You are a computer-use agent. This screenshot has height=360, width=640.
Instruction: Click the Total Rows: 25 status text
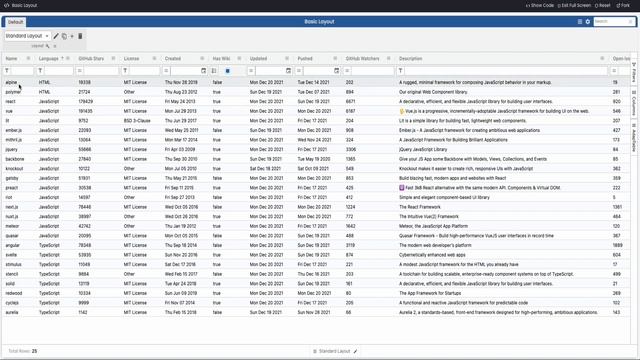point(23,351)
